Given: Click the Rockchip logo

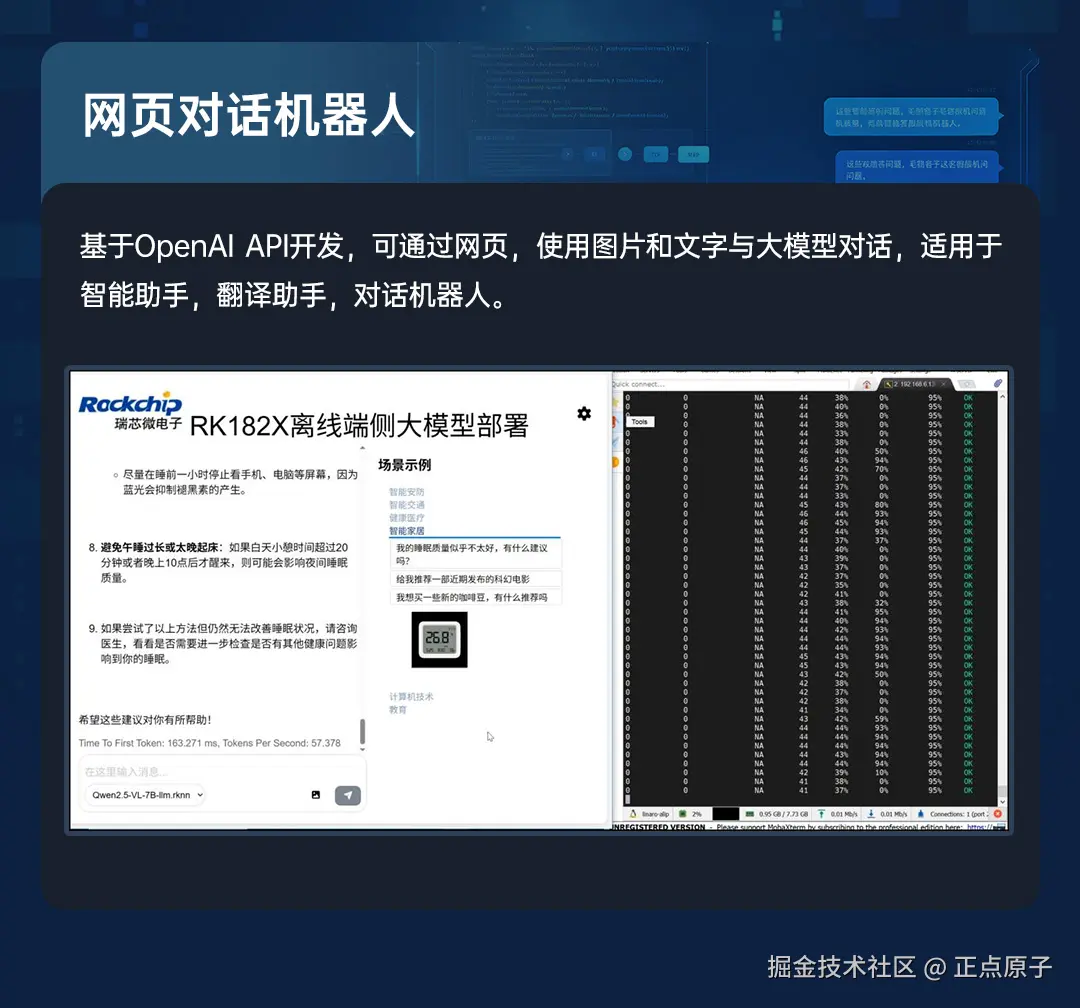Looking at the screenshot, I should (130, 404).
